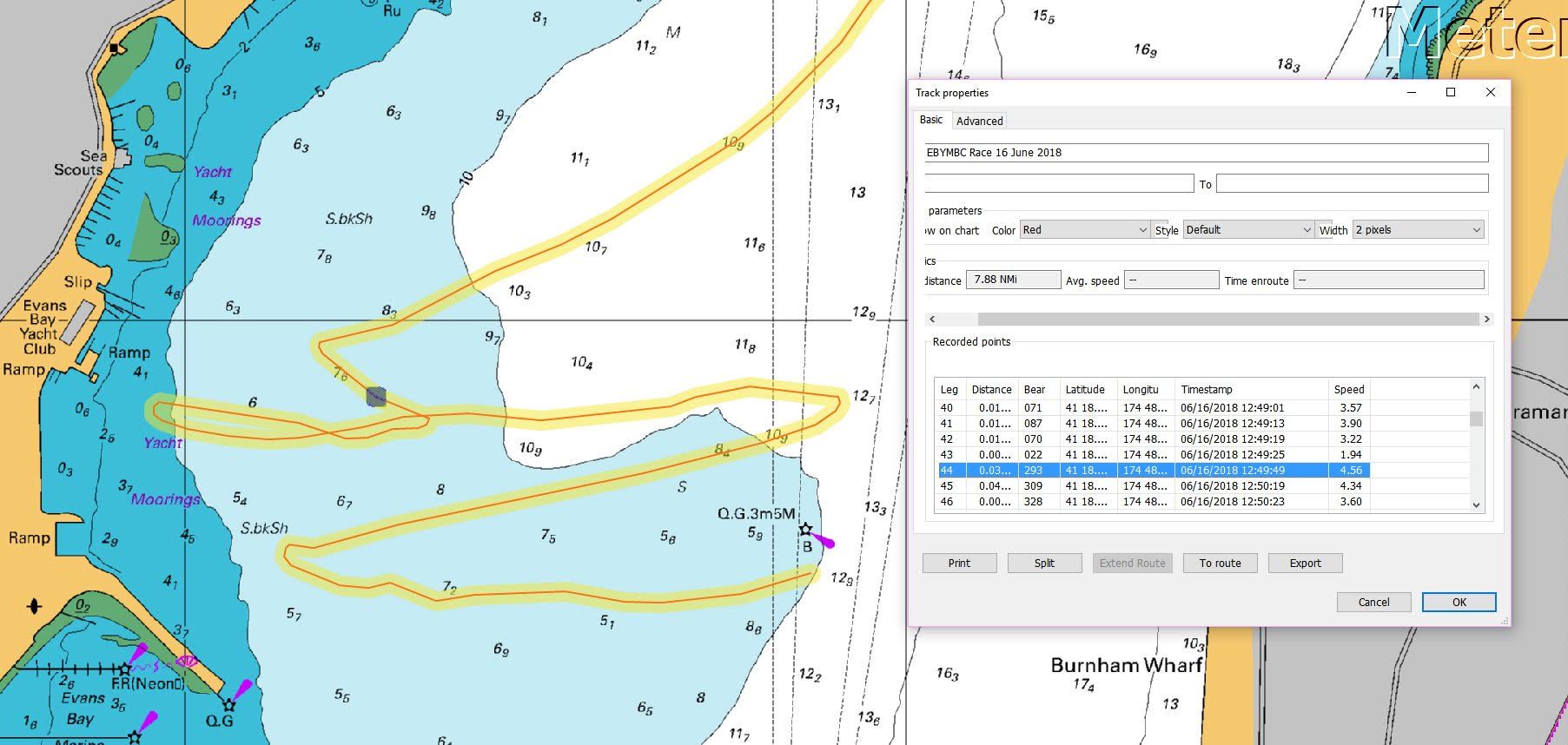The height and width of the screenshot is (745, 1568).
Task: Click the distance field showing 7.88 NMi
Action: (1014, 280)
